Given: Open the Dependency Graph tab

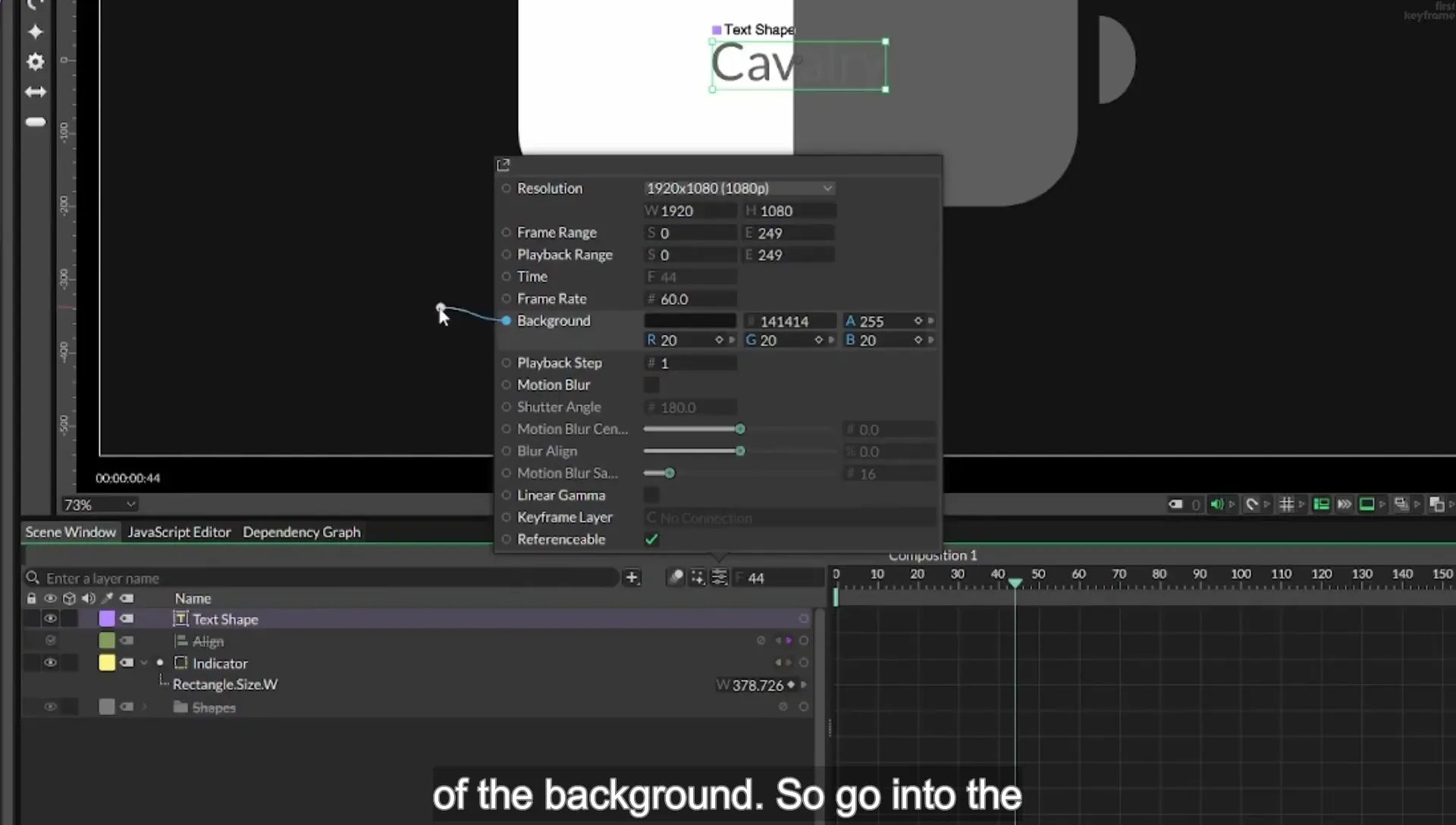Looking at the screenshot, I should click(301, 532).
